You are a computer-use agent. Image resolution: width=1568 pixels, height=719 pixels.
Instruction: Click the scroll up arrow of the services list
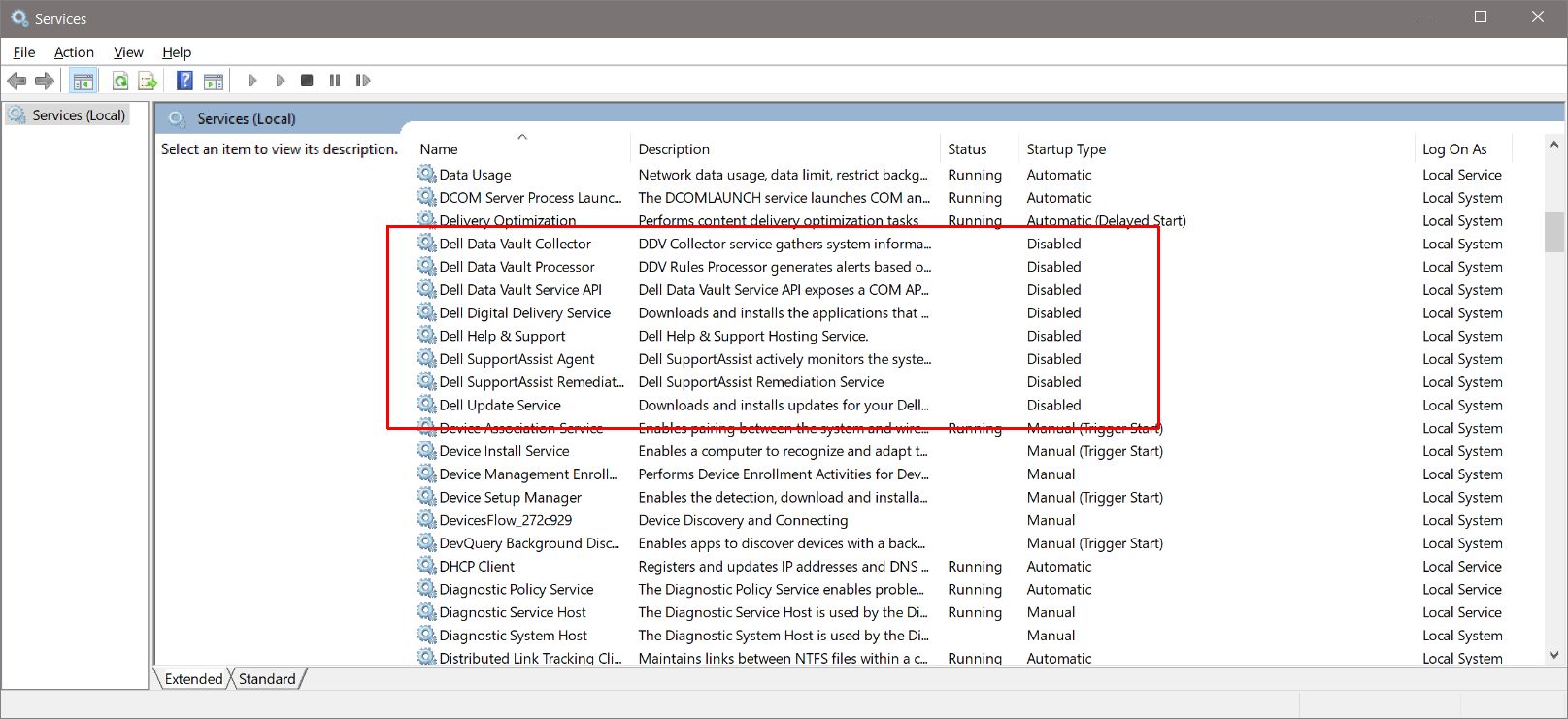coord(1553,146)
